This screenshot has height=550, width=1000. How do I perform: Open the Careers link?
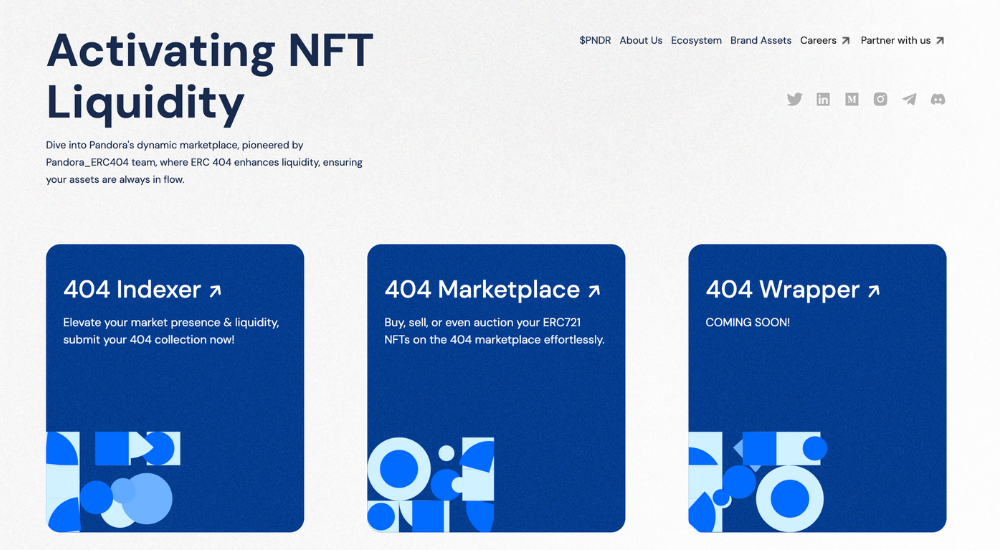pos(818,41)
